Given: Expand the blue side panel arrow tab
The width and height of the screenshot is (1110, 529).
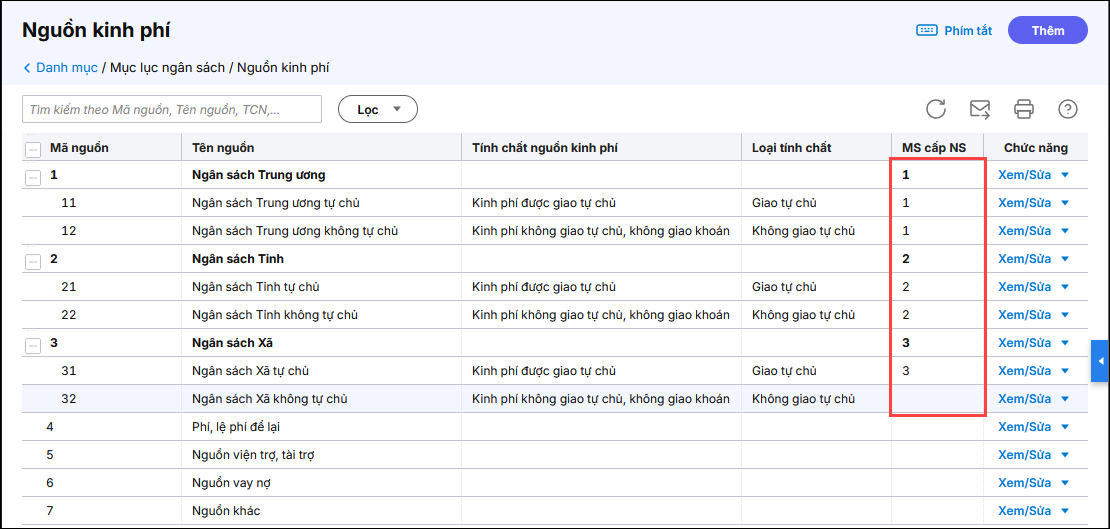Looking at the screenshot, I should click(1100, 360).
